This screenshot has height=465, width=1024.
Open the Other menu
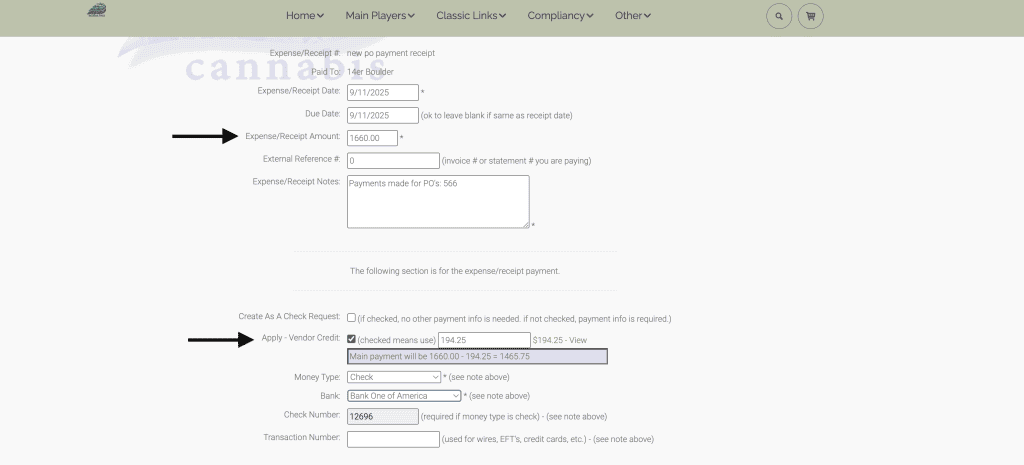click(x=633, y=16)
